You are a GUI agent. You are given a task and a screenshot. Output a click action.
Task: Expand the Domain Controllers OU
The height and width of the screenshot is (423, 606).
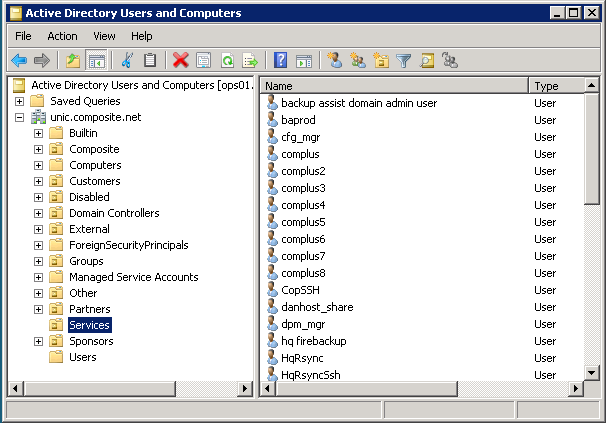coord(38,213)
